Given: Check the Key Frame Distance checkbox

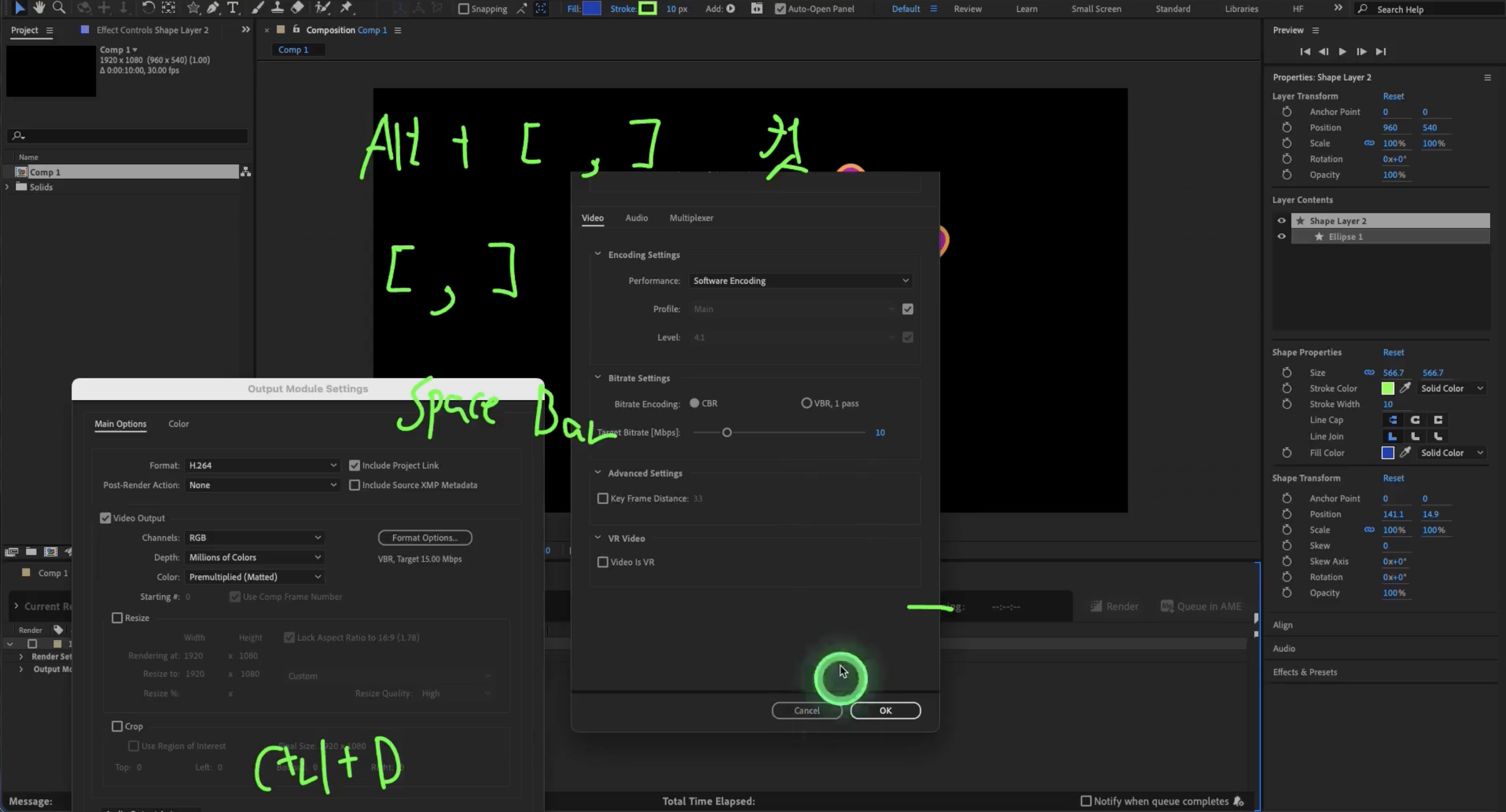Looking at the screenshot, I should 603,499.
